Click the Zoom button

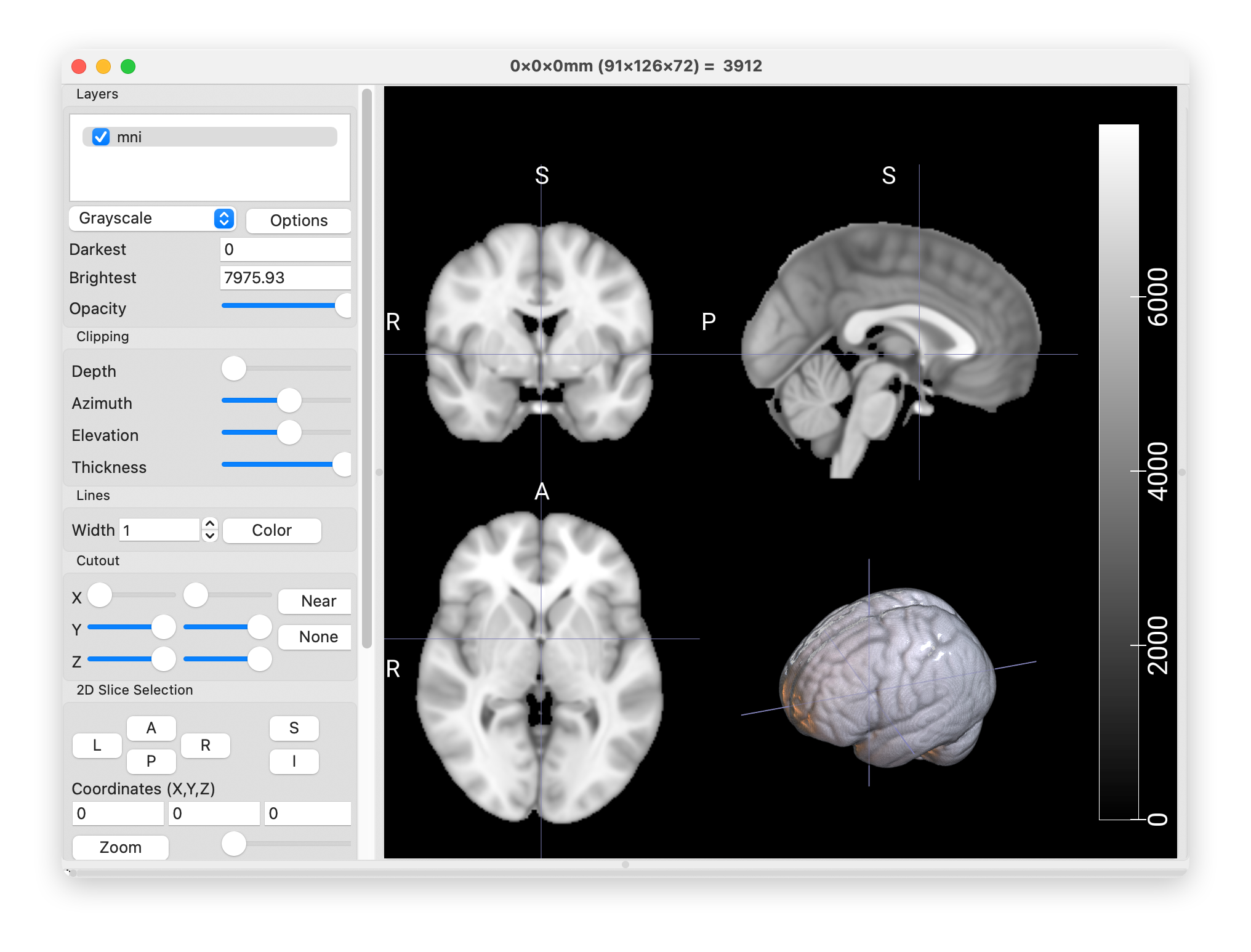click(121, 847)
